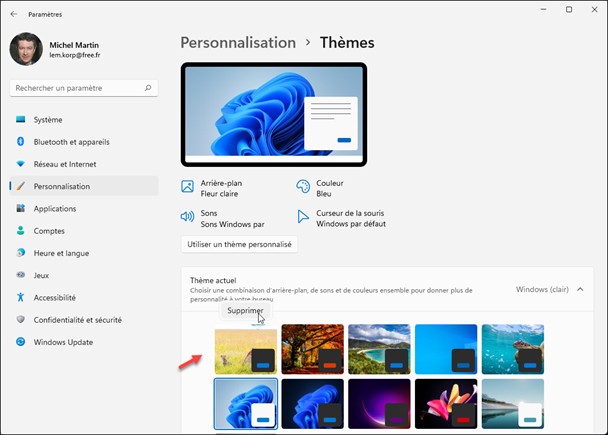Select the Jeux category
This screenshot has height=435, width=608.
pos(84,275)
